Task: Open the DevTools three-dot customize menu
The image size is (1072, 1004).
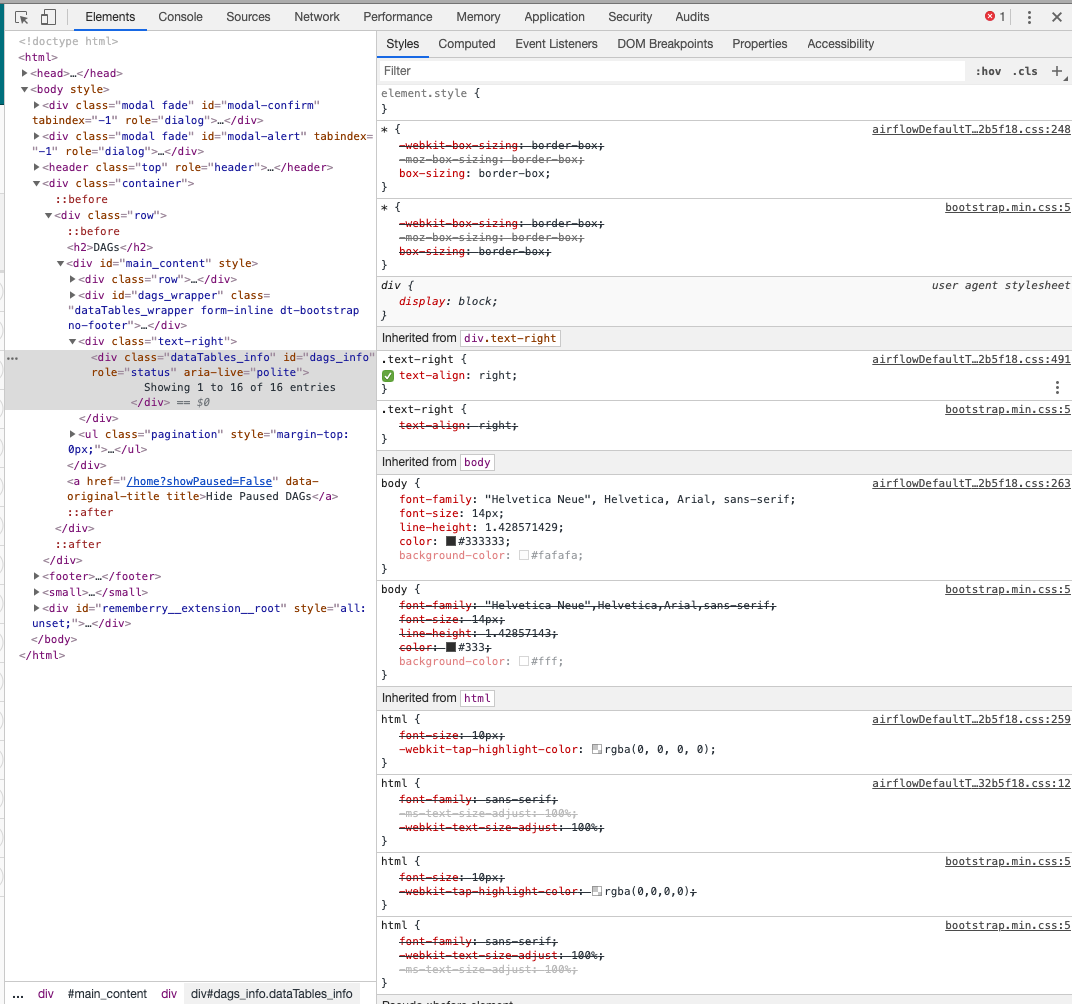Action: pos(1029,17)
